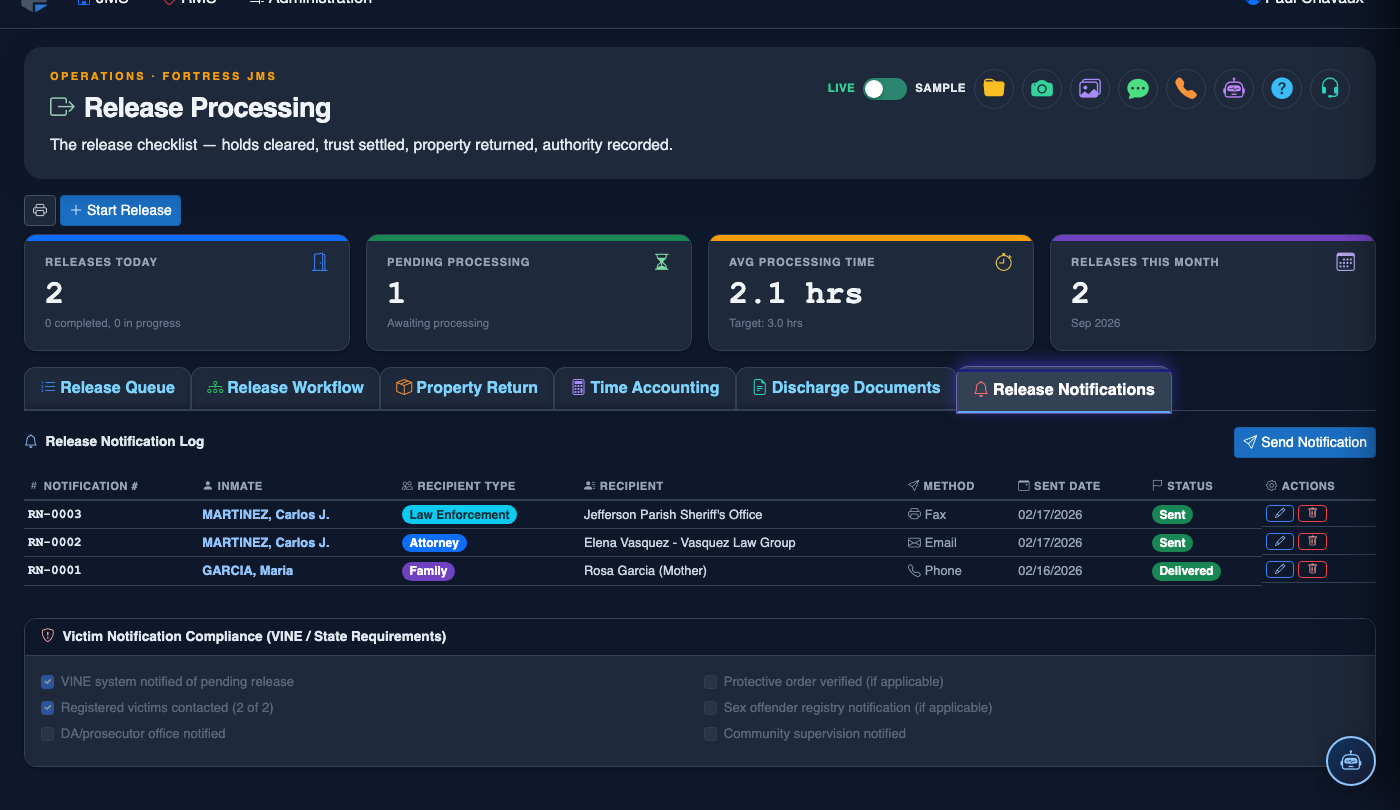
Task: Edit notification RN-0003 with pencil icon
Action: 1279,514
